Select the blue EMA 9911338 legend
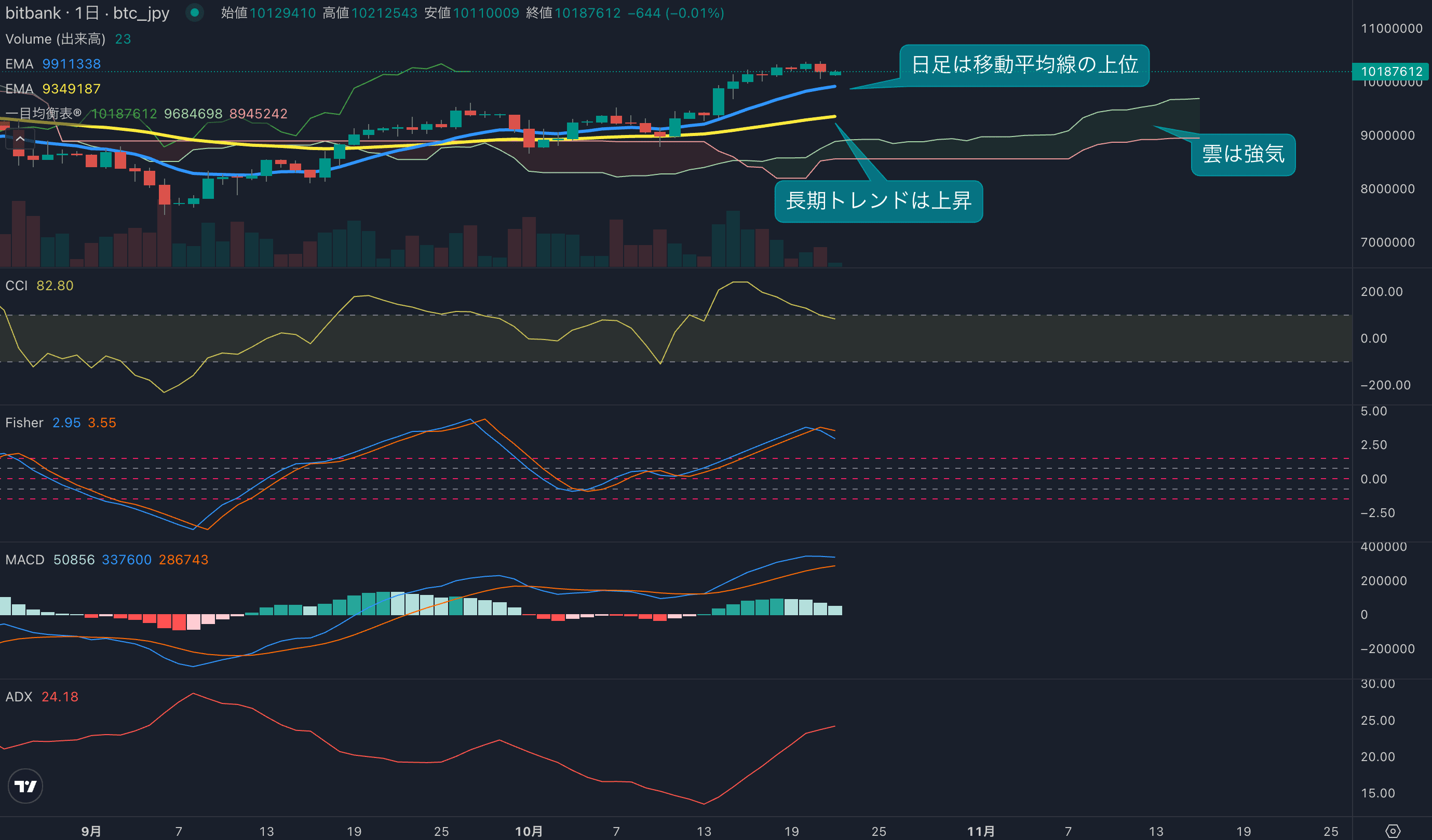This screenshot has width=1432, height=840. (x=52, y=64)
